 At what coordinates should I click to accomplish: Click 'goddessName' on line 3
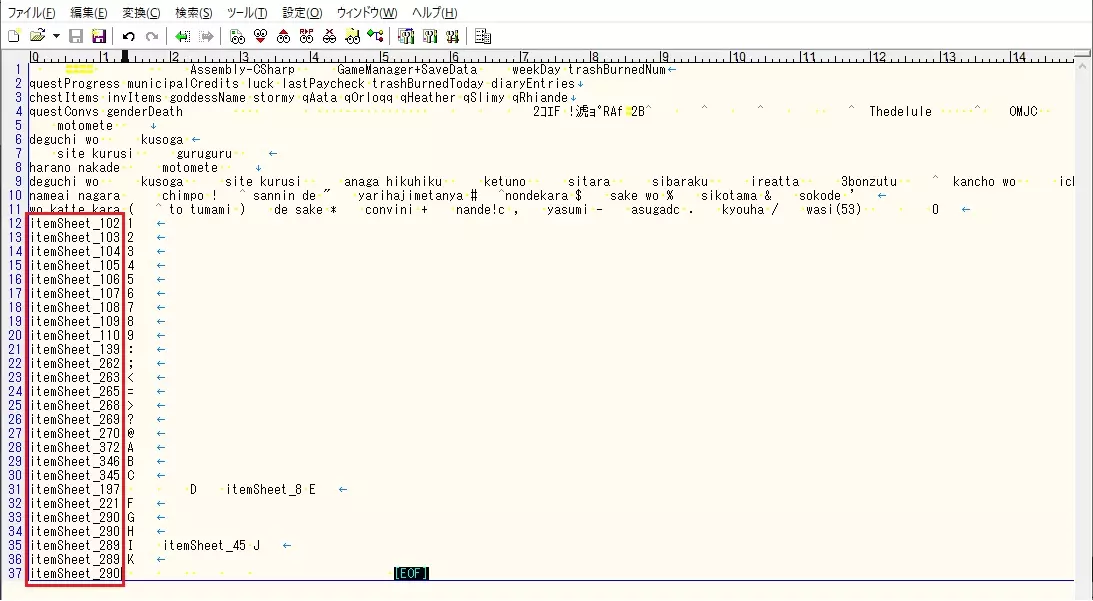pos(208,98)
